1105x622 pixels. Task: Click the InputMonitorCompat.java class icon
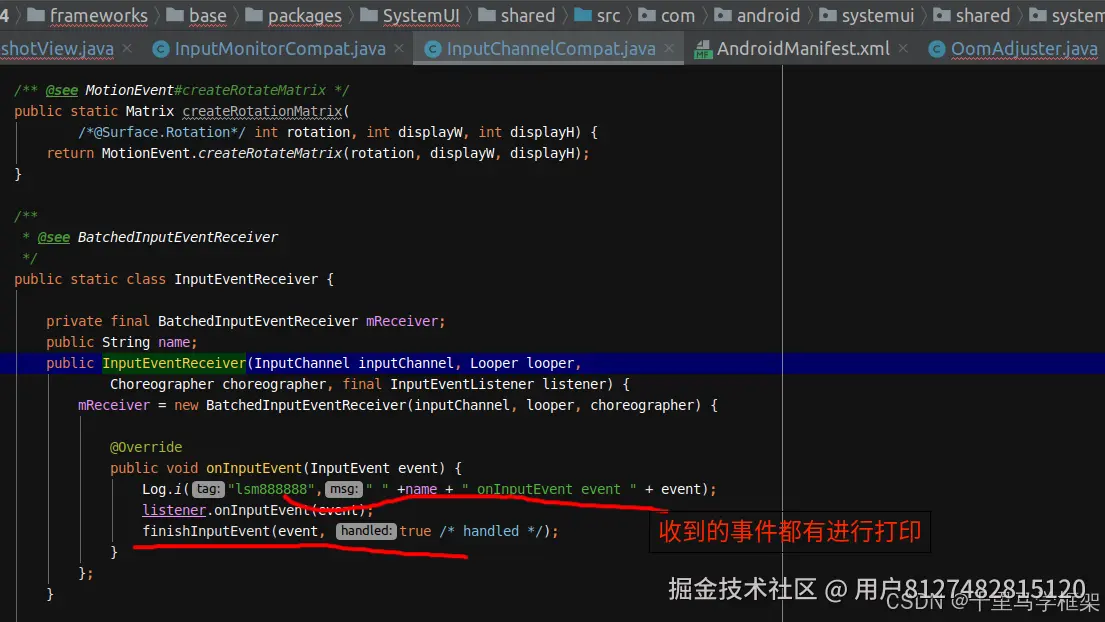point(161,49)
